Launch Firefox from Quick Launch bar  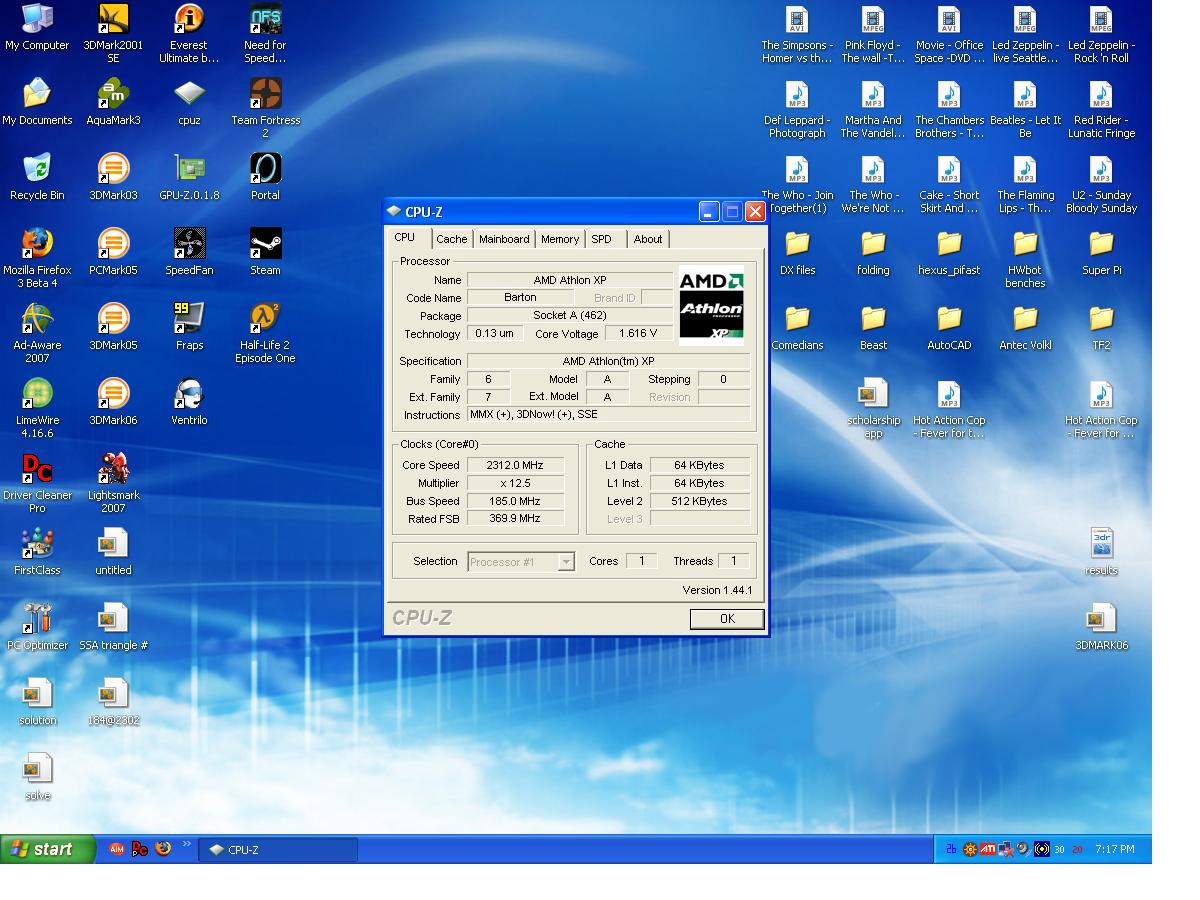coord(163,849)
